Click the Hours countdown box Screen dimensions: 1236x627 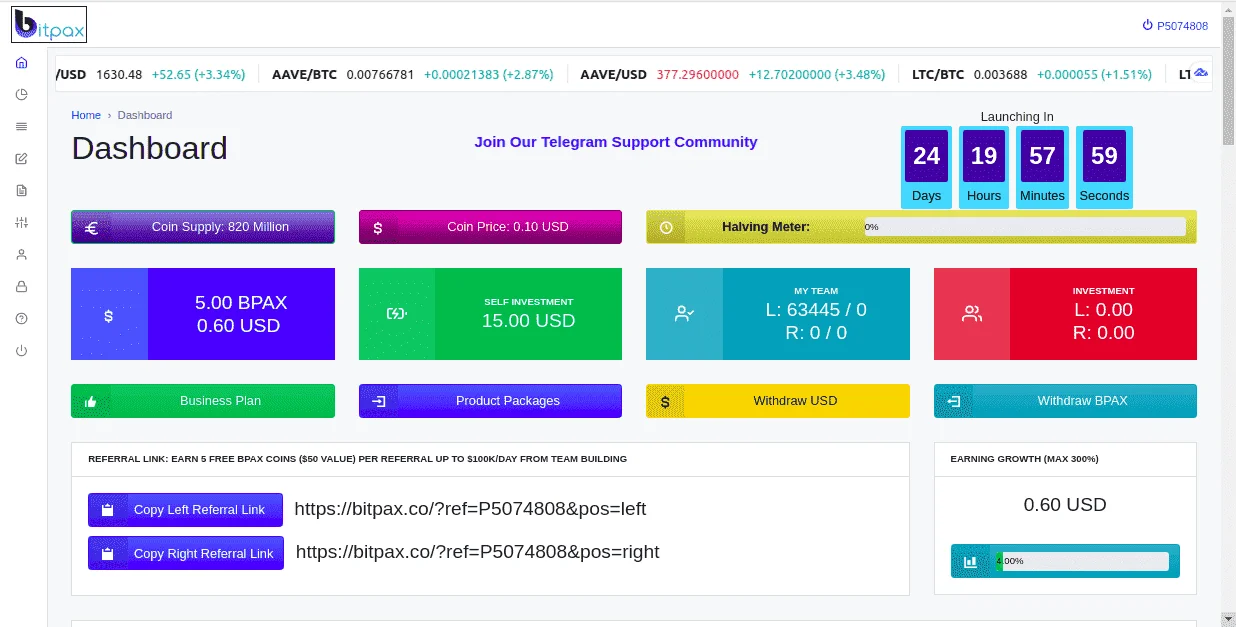coord(984,167)
